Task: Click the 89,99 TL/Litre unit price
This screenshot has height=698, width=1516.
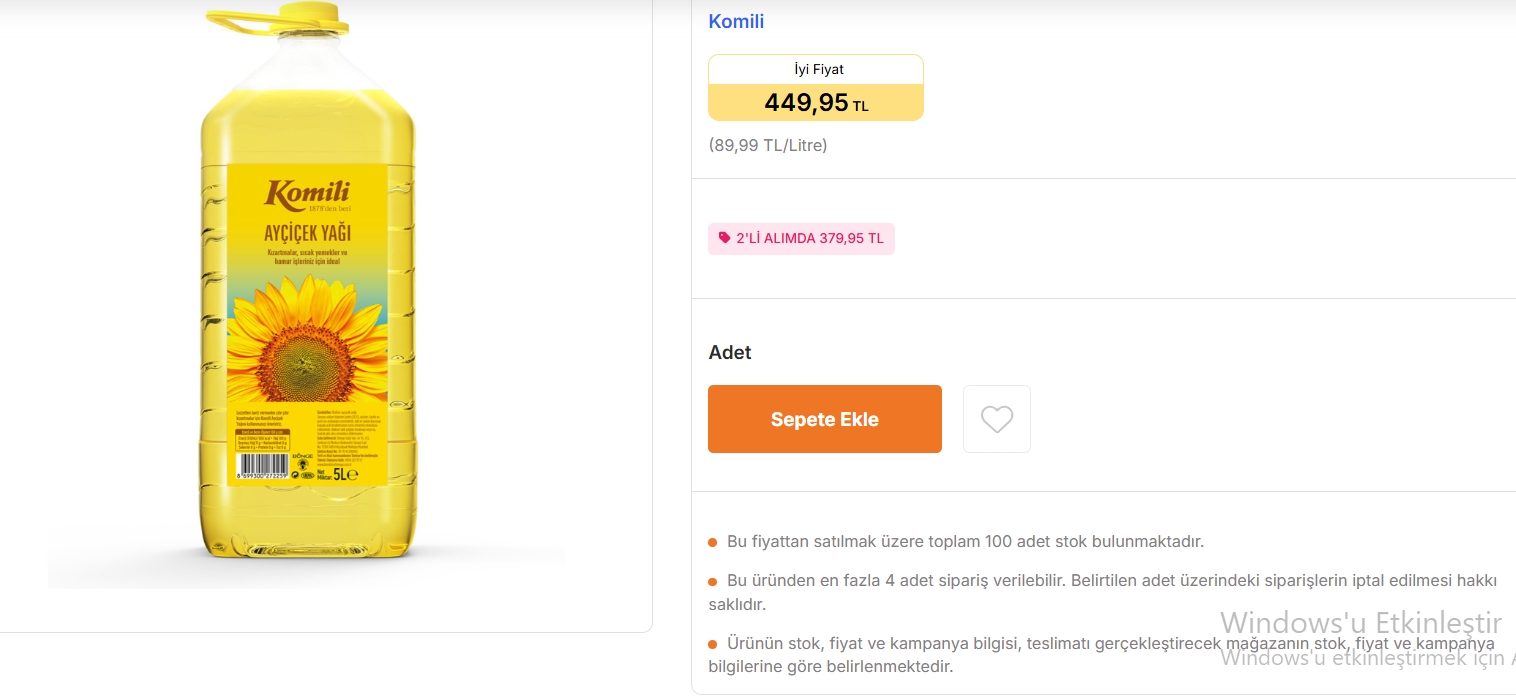Action: point(768,145)
